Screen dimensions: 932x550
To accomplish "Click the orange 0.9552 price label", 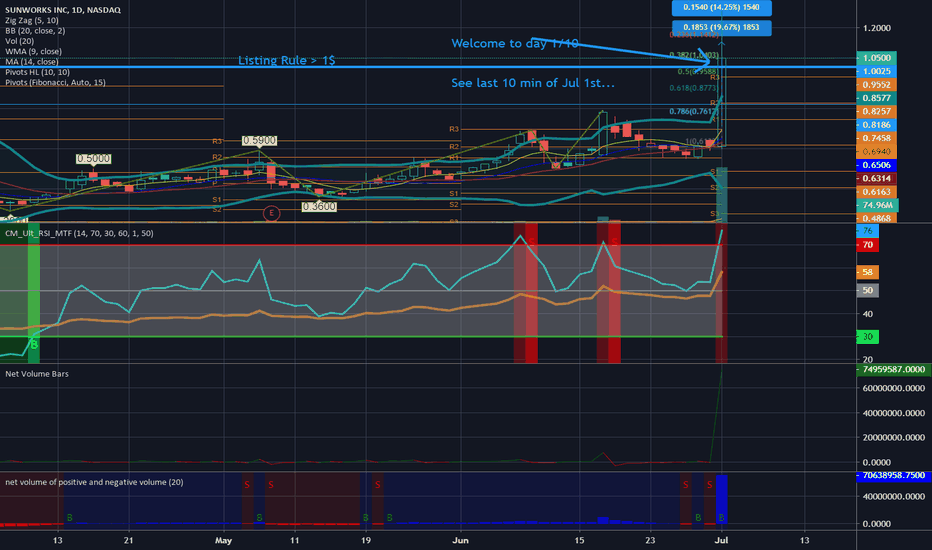I will [876, 85].
